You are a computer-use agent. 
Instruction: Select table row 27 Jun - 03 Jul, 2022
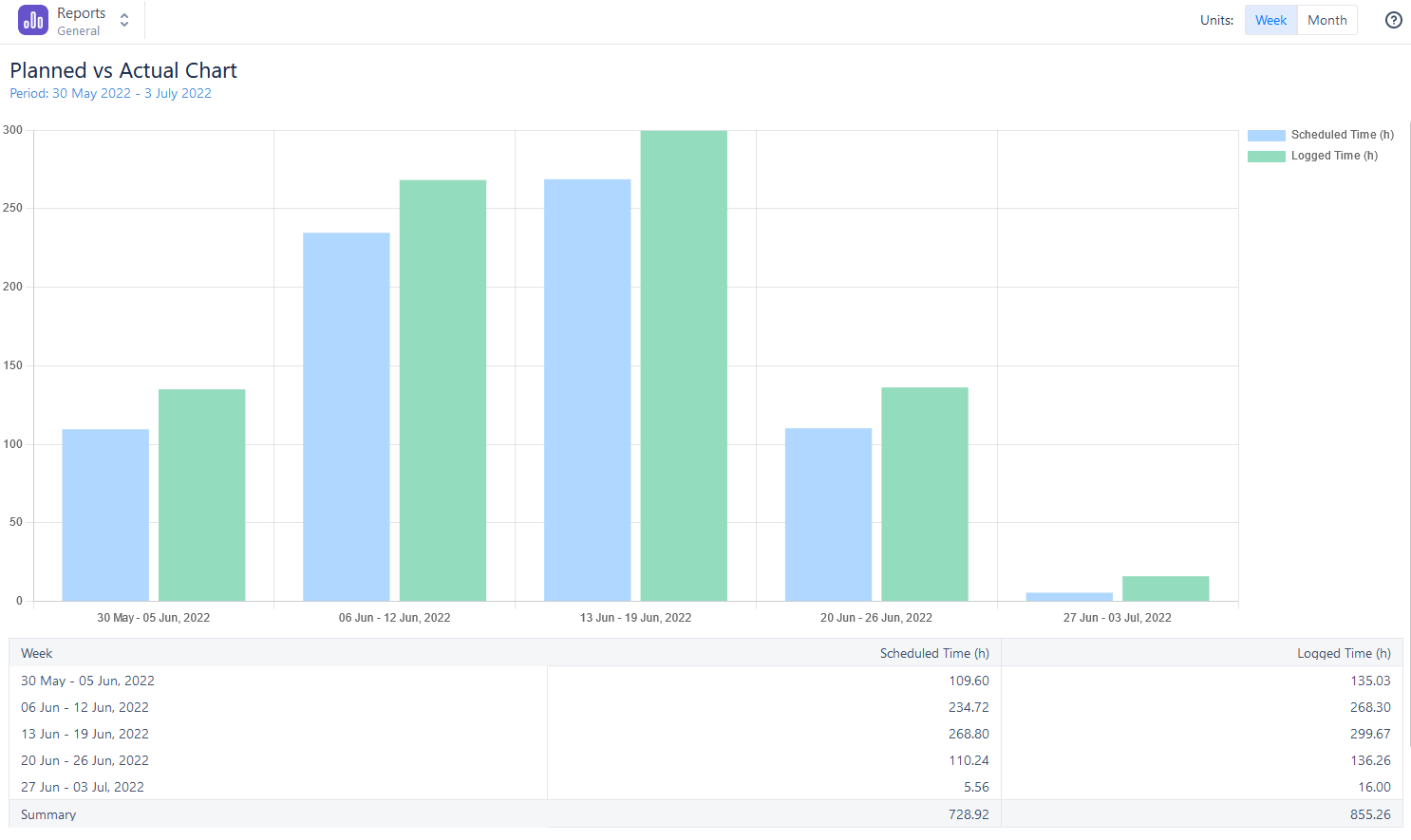705,787
